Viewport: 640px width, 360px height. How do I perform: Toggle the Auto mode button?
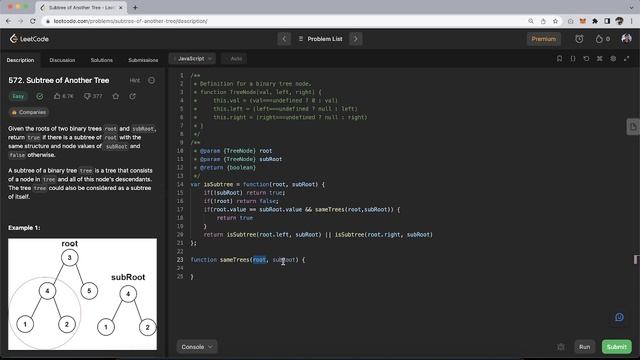coord(234,59)
